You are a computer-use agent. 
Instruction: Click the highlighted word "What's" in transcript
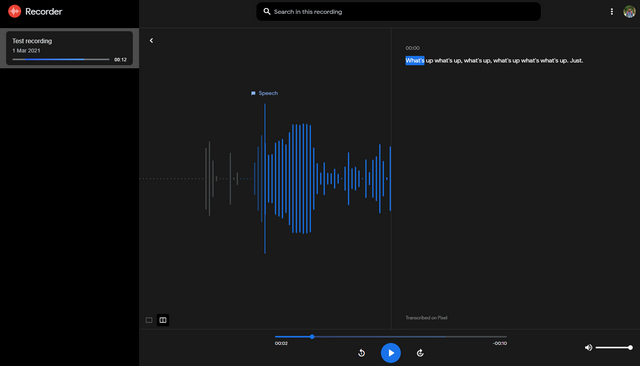(415, 60)
